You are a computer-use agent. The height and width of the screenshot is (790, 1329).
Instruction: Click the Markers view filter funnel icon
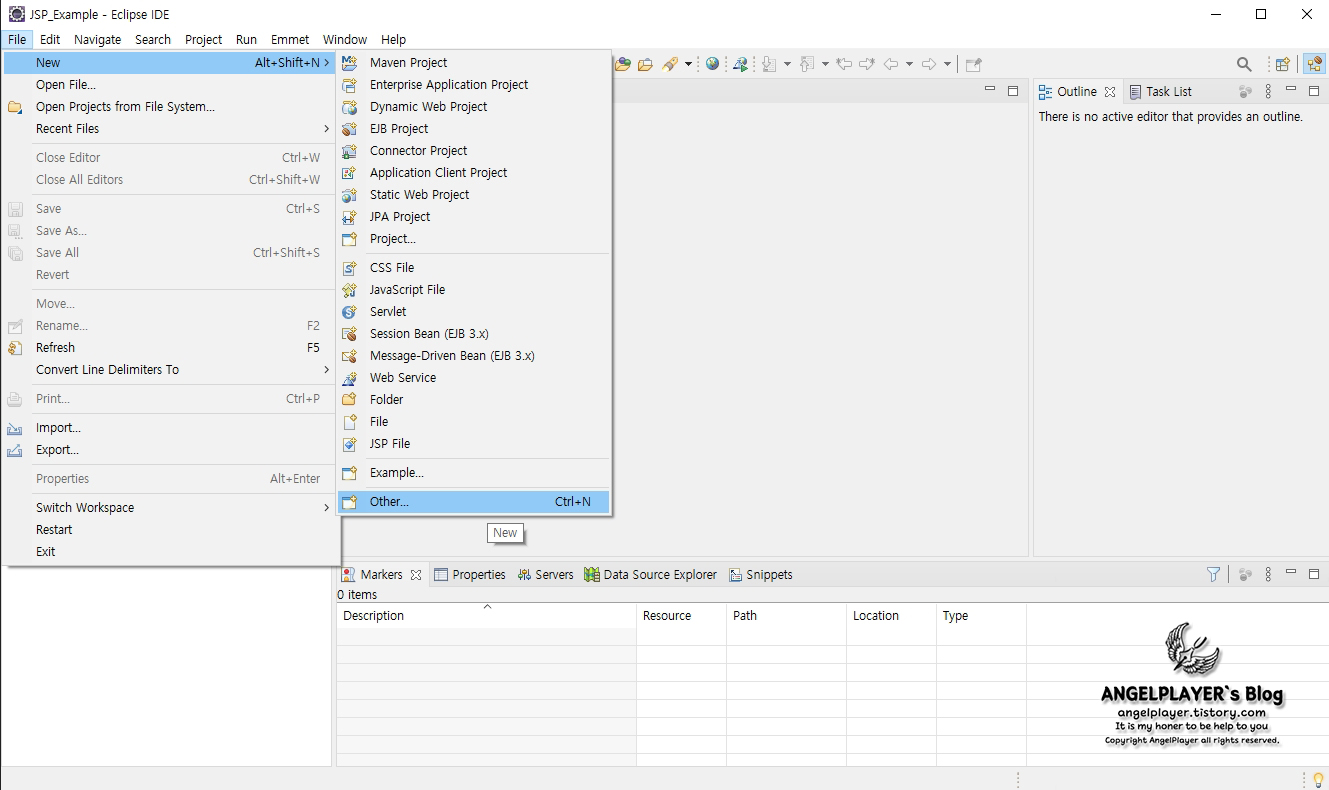coord(1213,574)
